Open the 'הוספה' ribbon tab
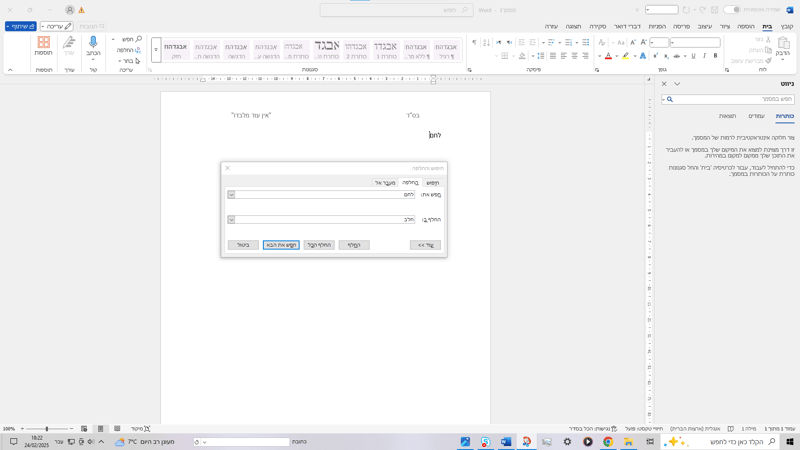 (746, 27)
